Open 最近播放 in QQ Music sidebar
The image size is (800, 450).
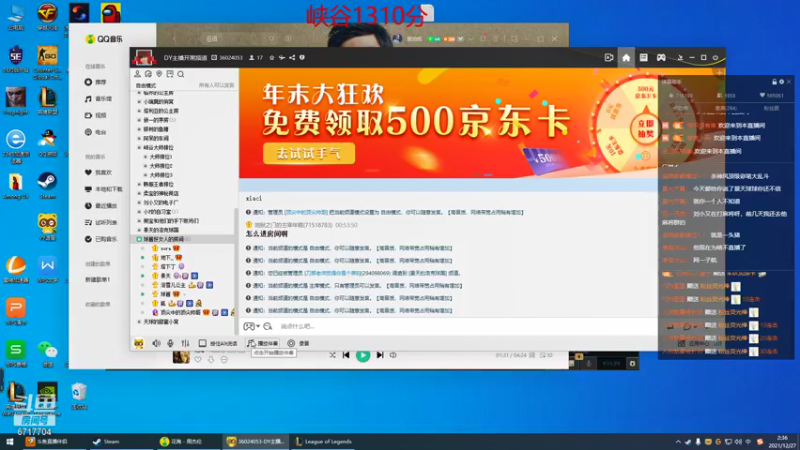click(101, 206)
